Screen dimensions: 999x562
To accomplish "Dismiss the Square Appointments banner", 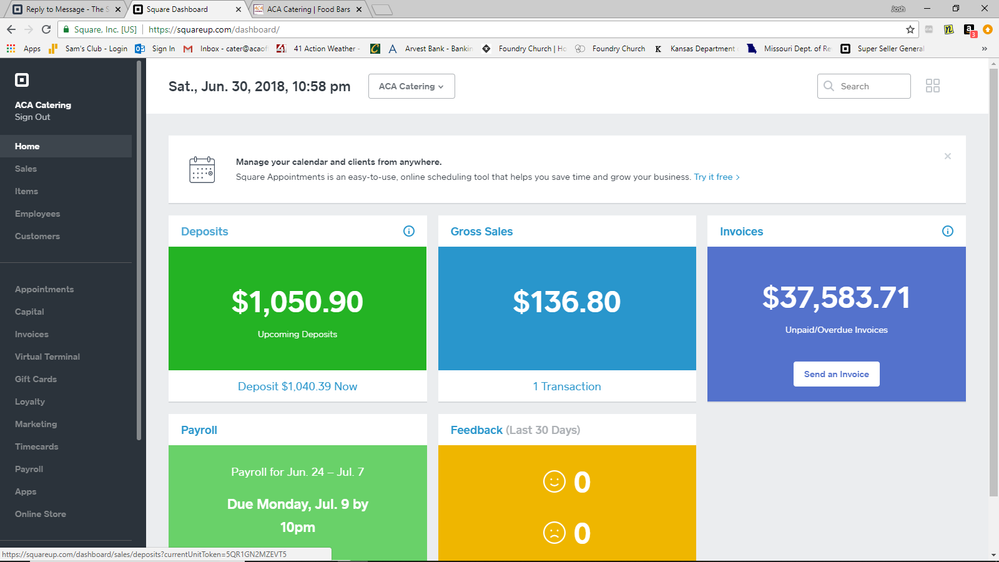I will tap(947, 156).
